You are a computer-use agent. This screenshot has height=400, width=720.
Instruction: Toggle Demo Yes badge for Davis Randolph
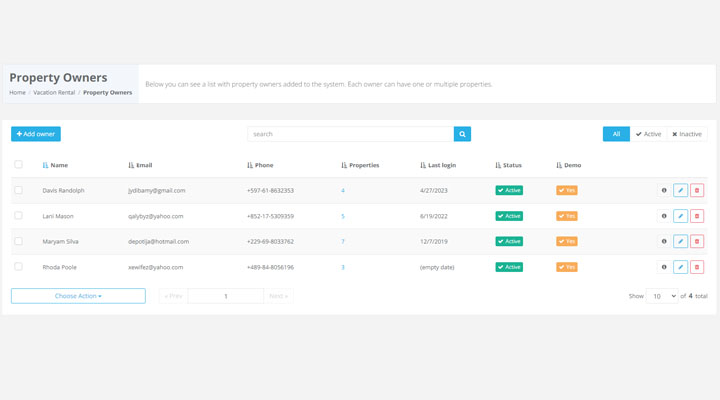567,190
